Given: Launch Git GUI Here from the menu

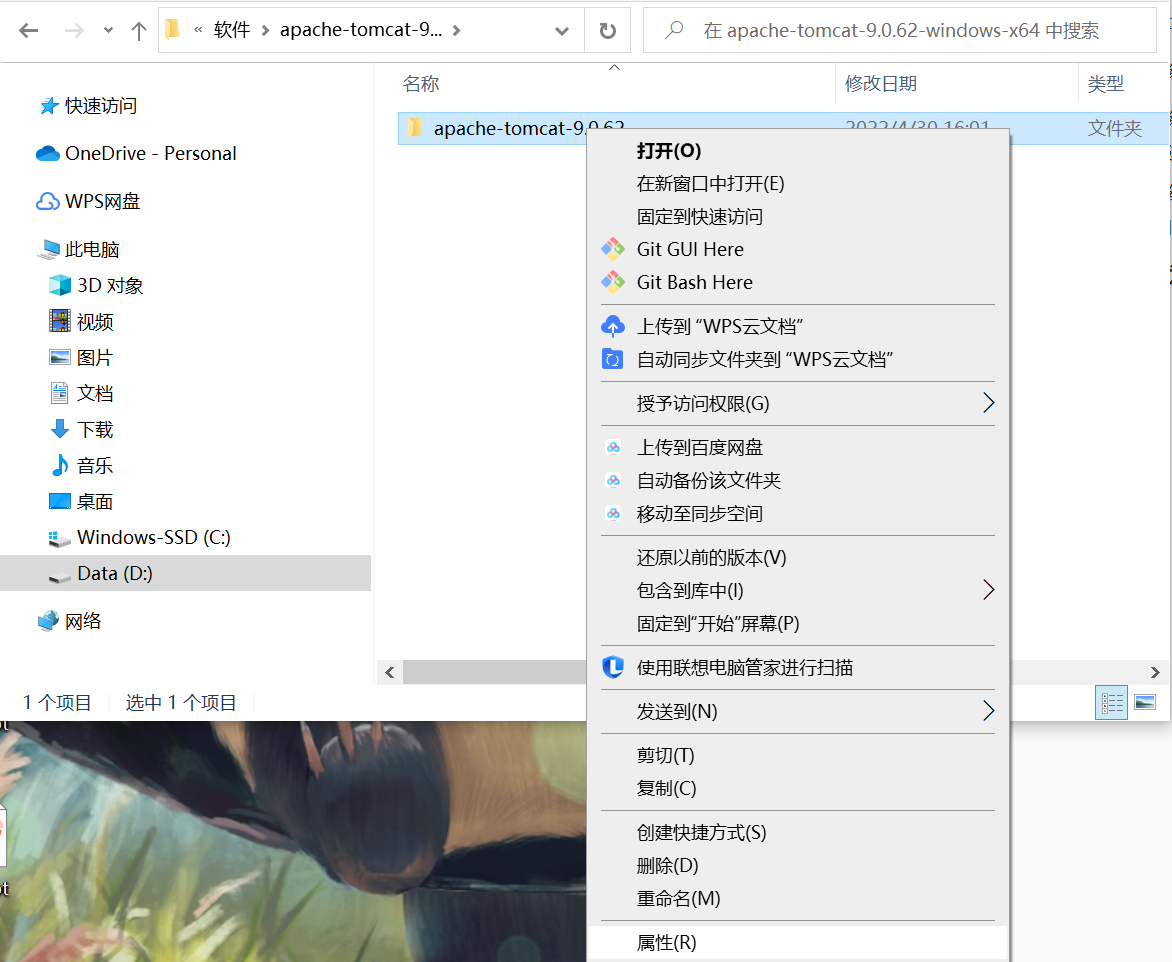Looking at the screenshot, I should pyautogui.click(x=798, y=250).
